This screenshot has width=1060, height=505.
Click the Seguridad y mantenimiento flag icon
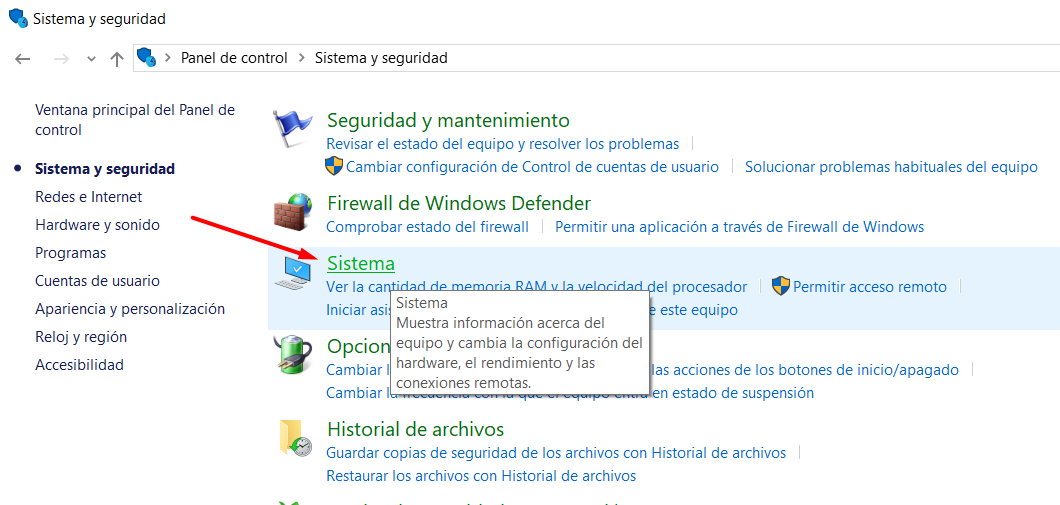(x=293, y=130)
